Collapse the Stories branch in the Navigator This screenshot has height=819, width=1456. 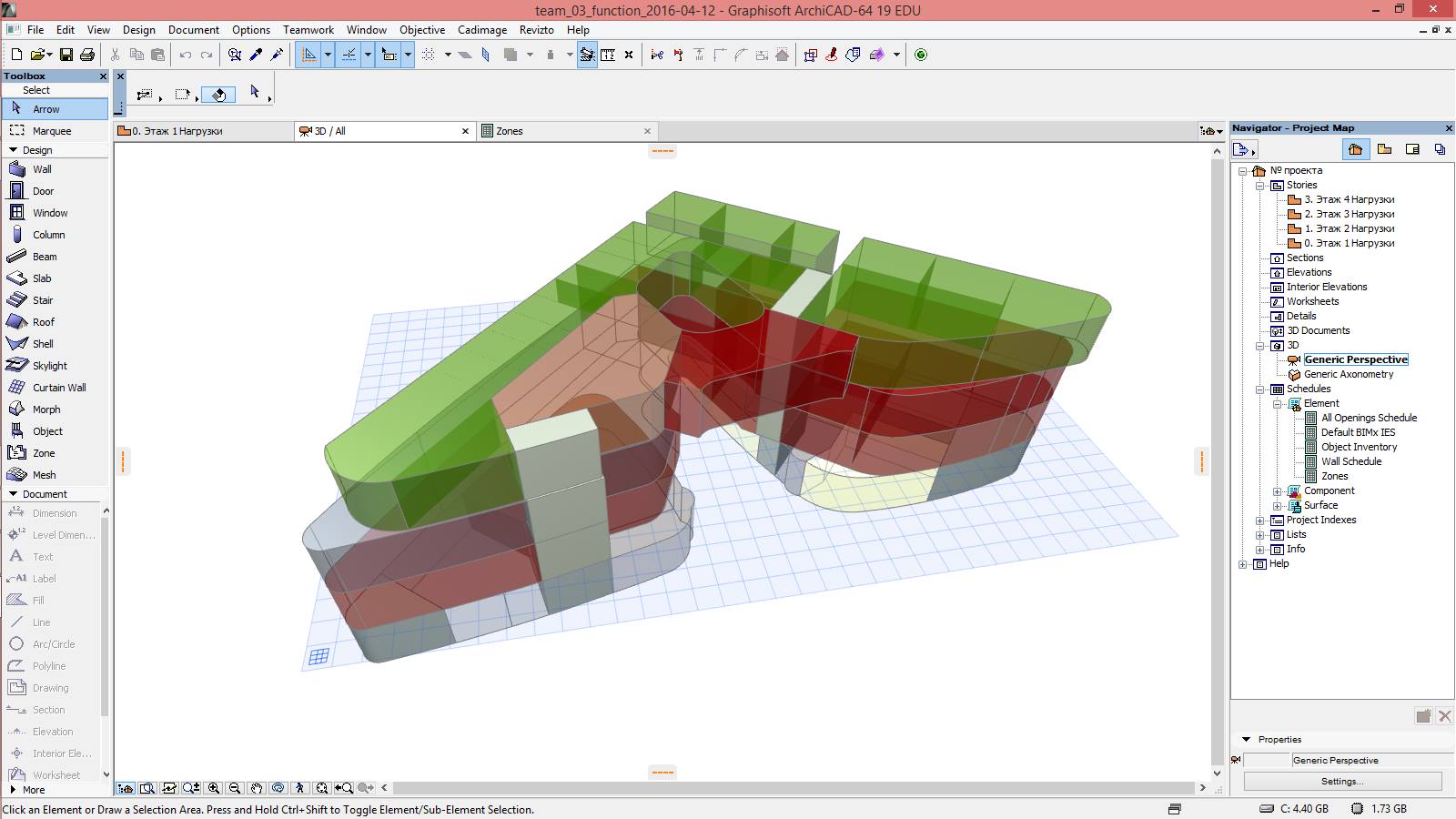click(1260, 186)
